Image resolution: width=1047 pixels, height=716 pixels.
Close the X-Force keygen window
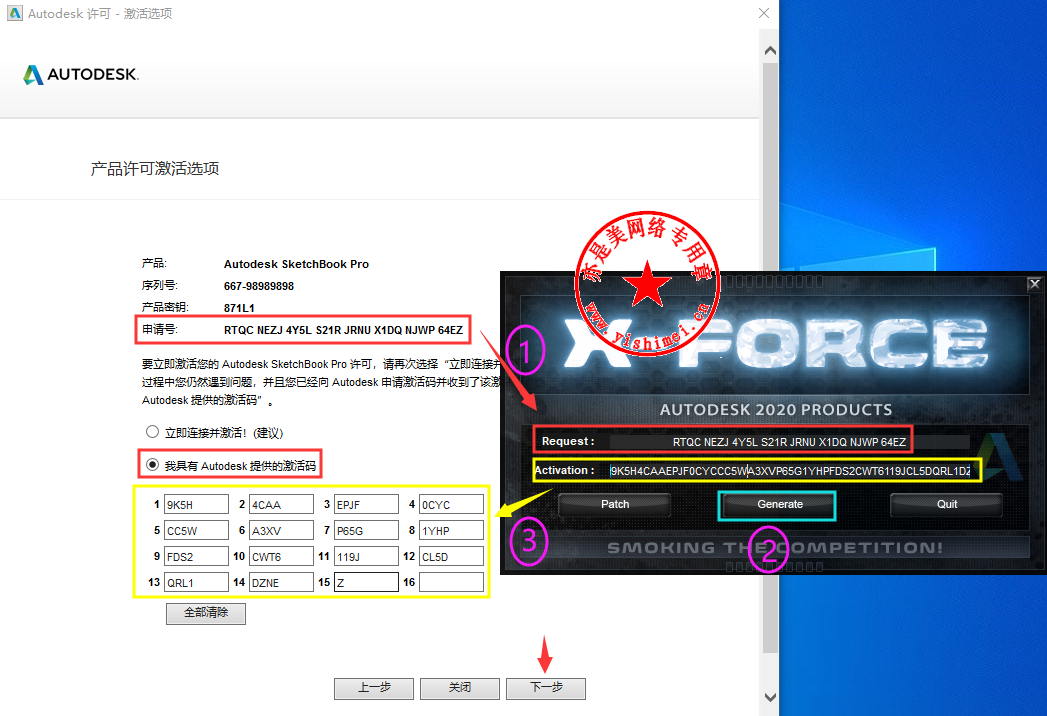[x=1034, y=284]
